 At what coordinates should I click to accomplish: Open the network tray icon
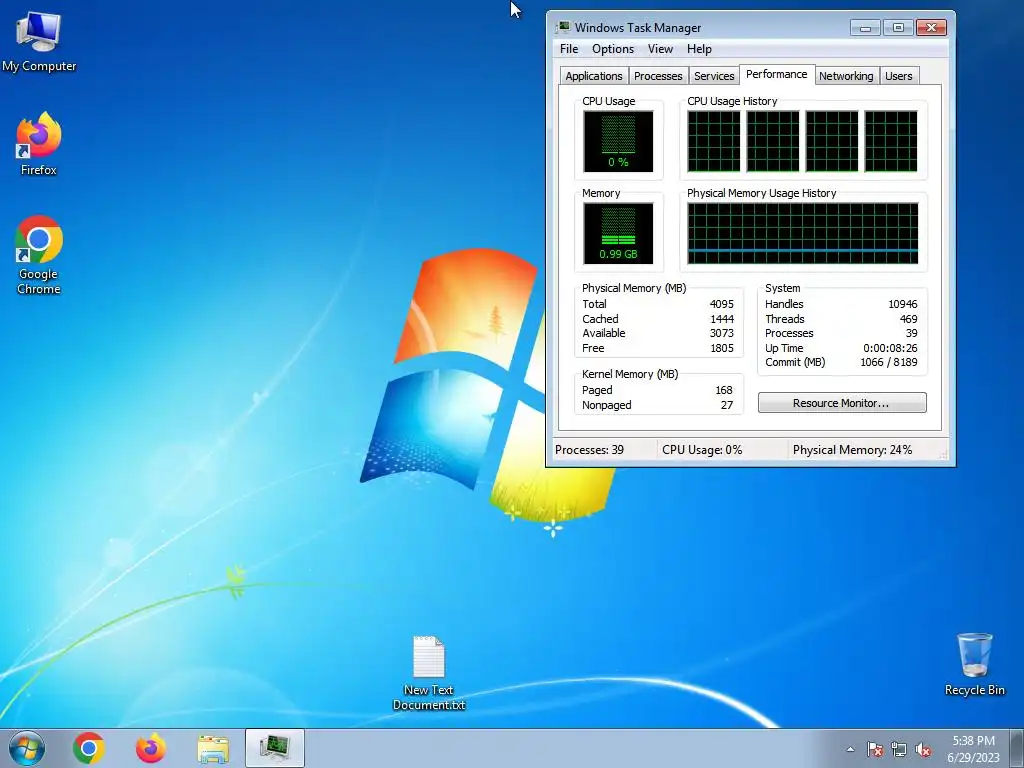(x=899, y=750)
